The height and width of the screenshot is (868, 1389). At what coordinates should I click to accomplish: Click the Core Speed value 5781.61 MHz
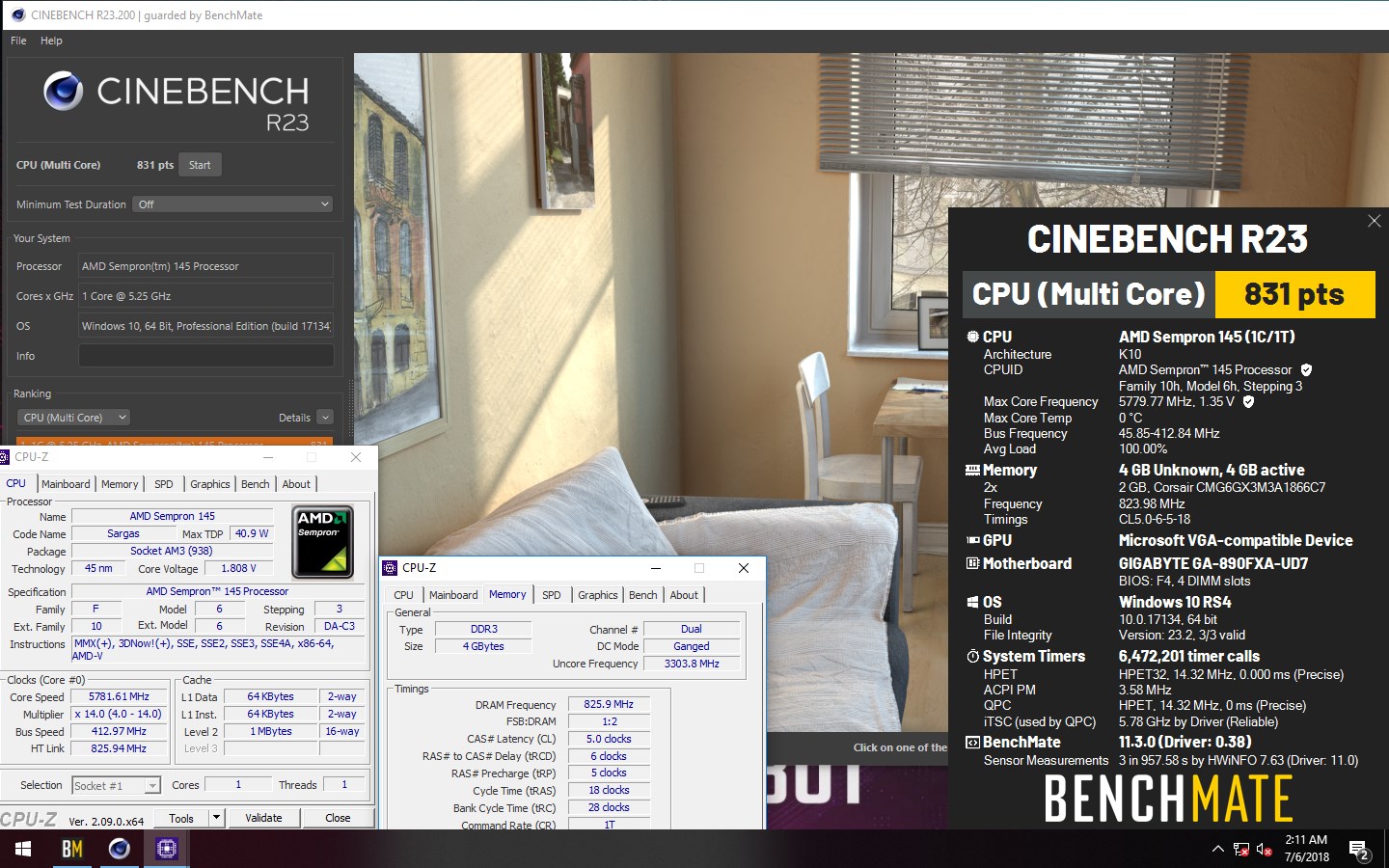[x=119, y=696]
